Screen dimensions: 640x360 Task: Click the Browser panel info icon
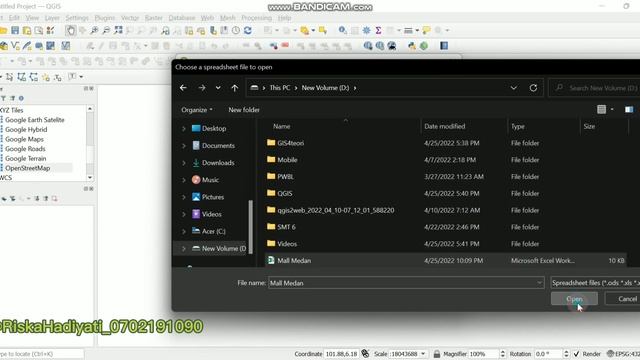click(x=21, y=98)
